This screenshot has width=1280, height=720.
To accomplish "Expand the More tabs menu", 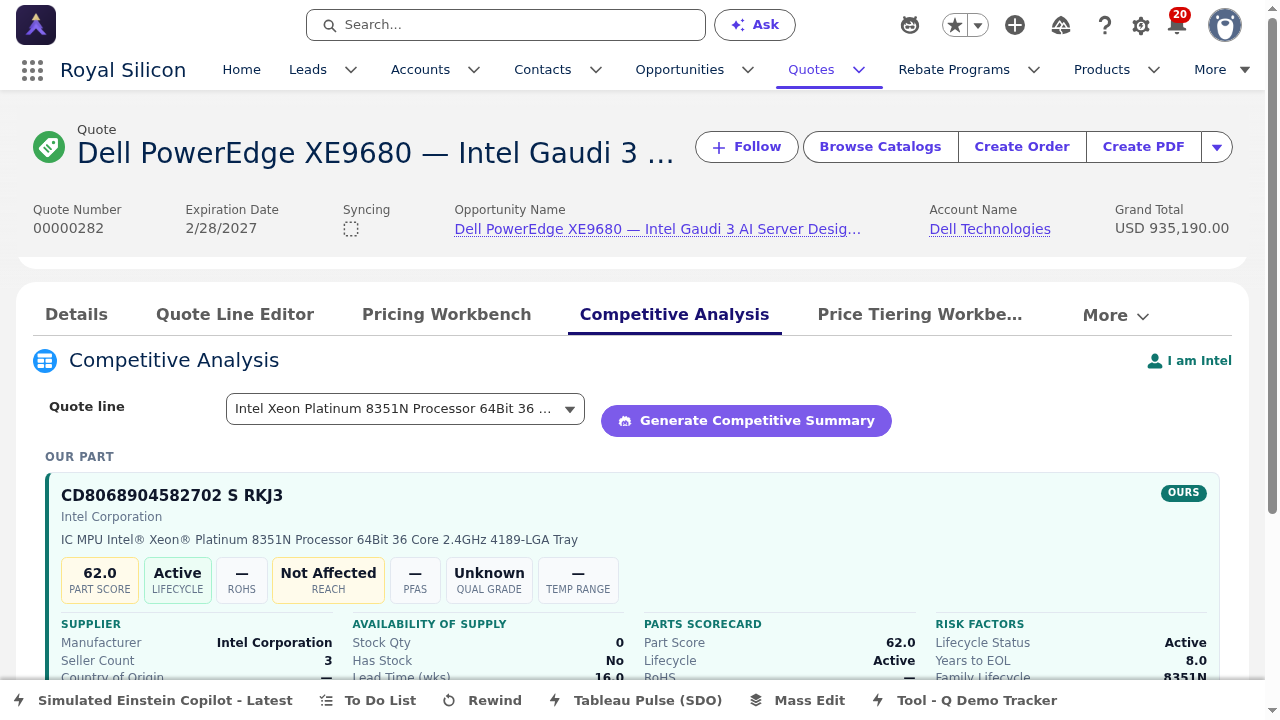I will coord(1116,316).
